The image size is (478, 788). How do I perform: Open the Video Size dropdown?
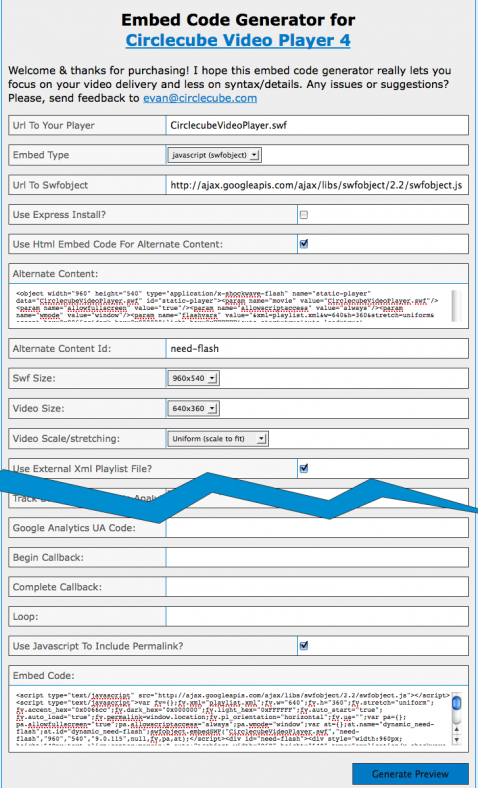(193, 409)
